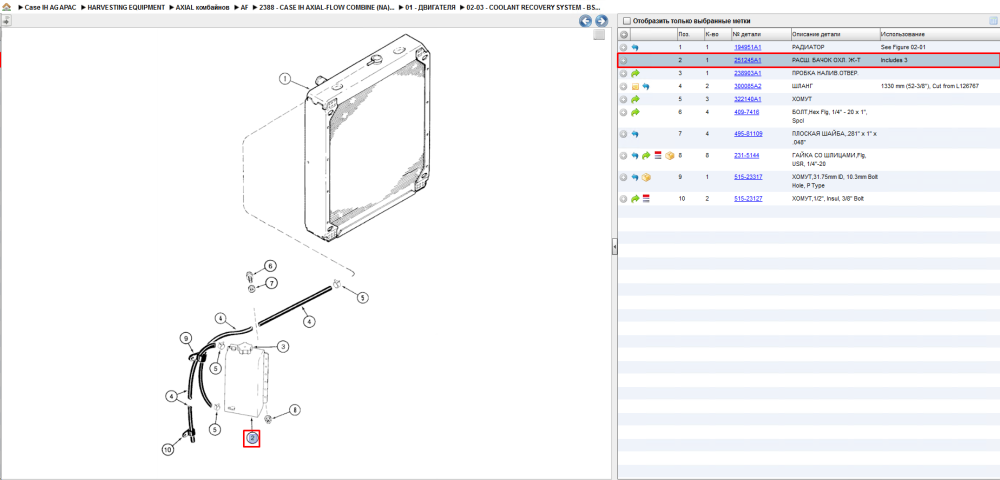Image resolution: width=1000 pixels, height=480 pixels.
Task: Click the previous figure arrow button
Action: coord(585,21)
